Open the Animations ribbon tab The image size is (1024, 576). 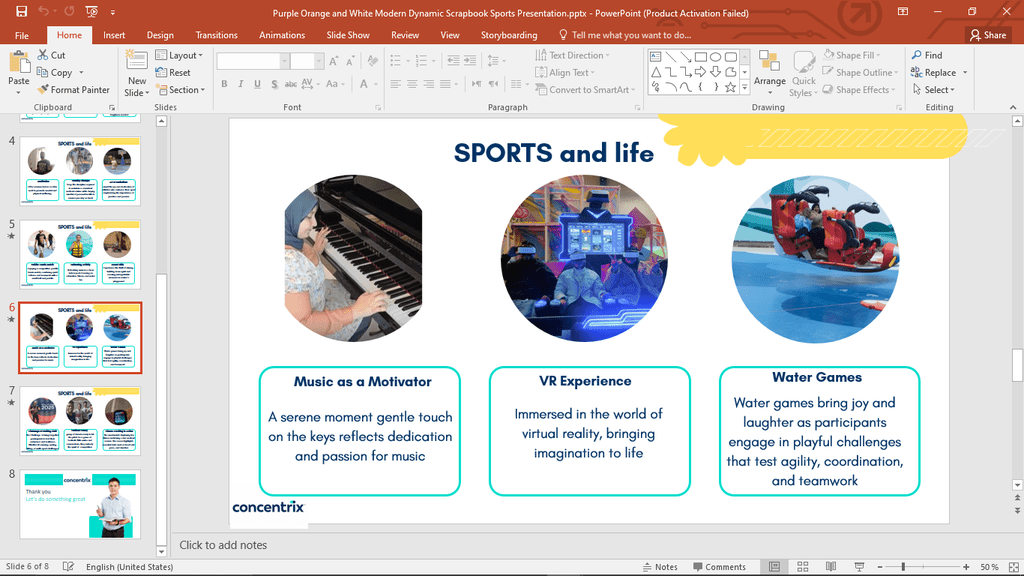tap(282, 35)
